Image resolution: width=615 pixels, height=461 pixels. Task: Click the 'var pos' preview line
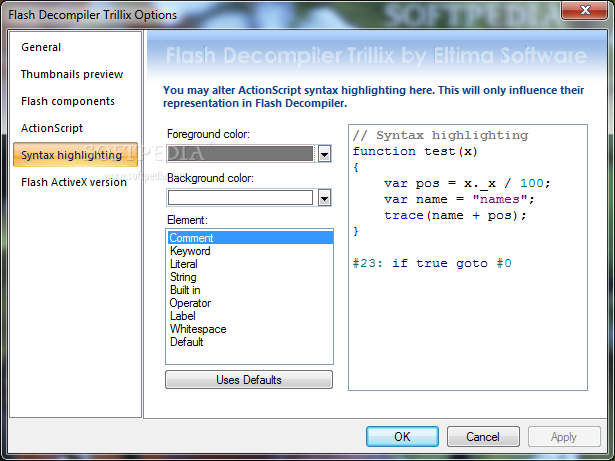[x=468, y=183]
